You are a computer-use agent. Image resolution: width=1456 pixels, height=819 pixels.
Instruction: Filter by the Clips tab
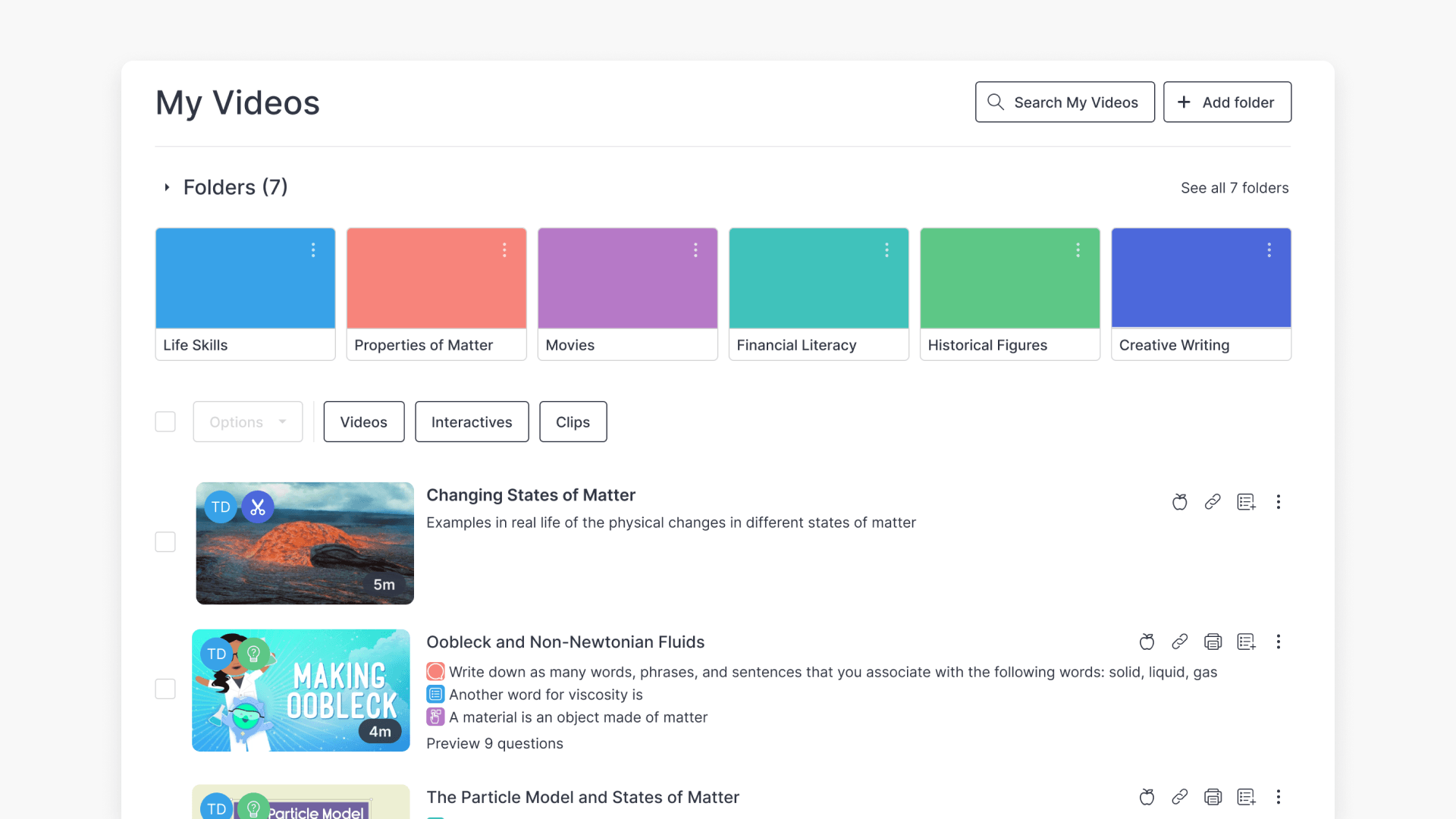point(573,422)
